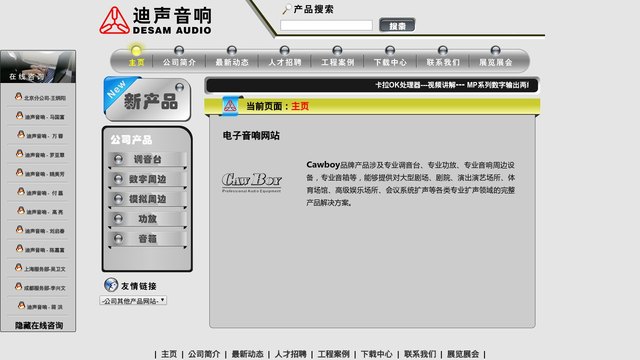
Task: Click the logo icon before 当前页面
Action: pos(230,106)
